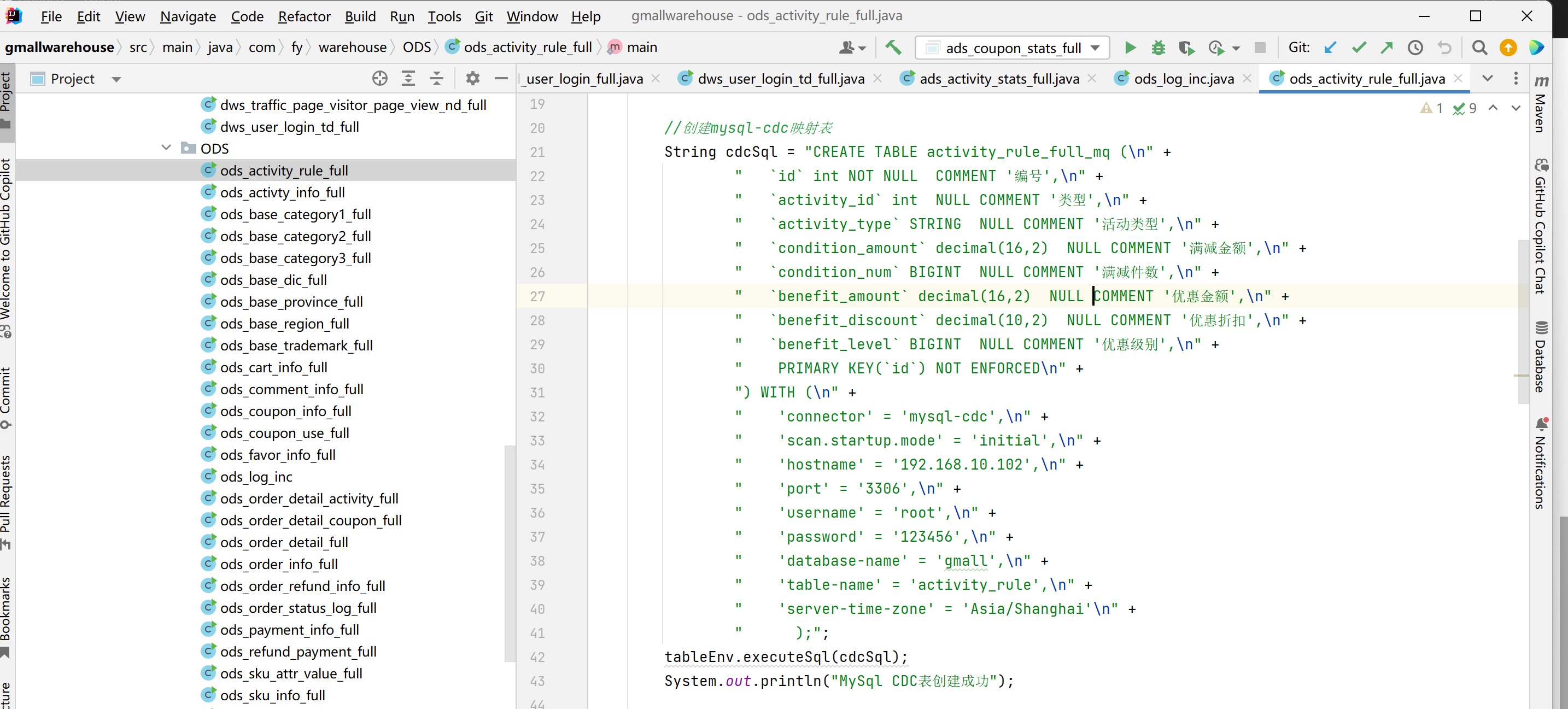Click the Debug bug icon
Image resolution: width=1568 pixels, height=709 pixels.
coord(1158,48)
